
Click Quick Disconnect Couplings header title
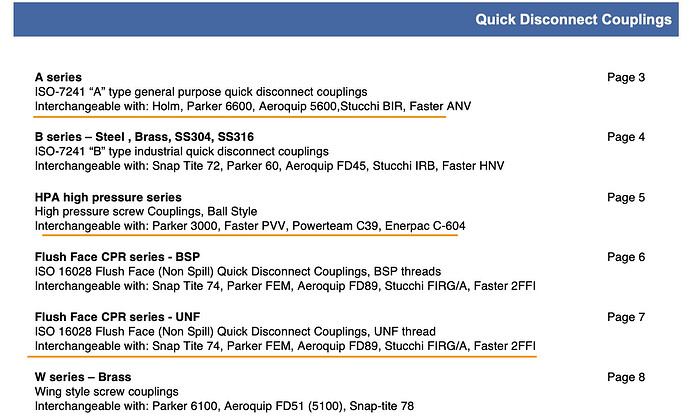(x=573, y=19)
